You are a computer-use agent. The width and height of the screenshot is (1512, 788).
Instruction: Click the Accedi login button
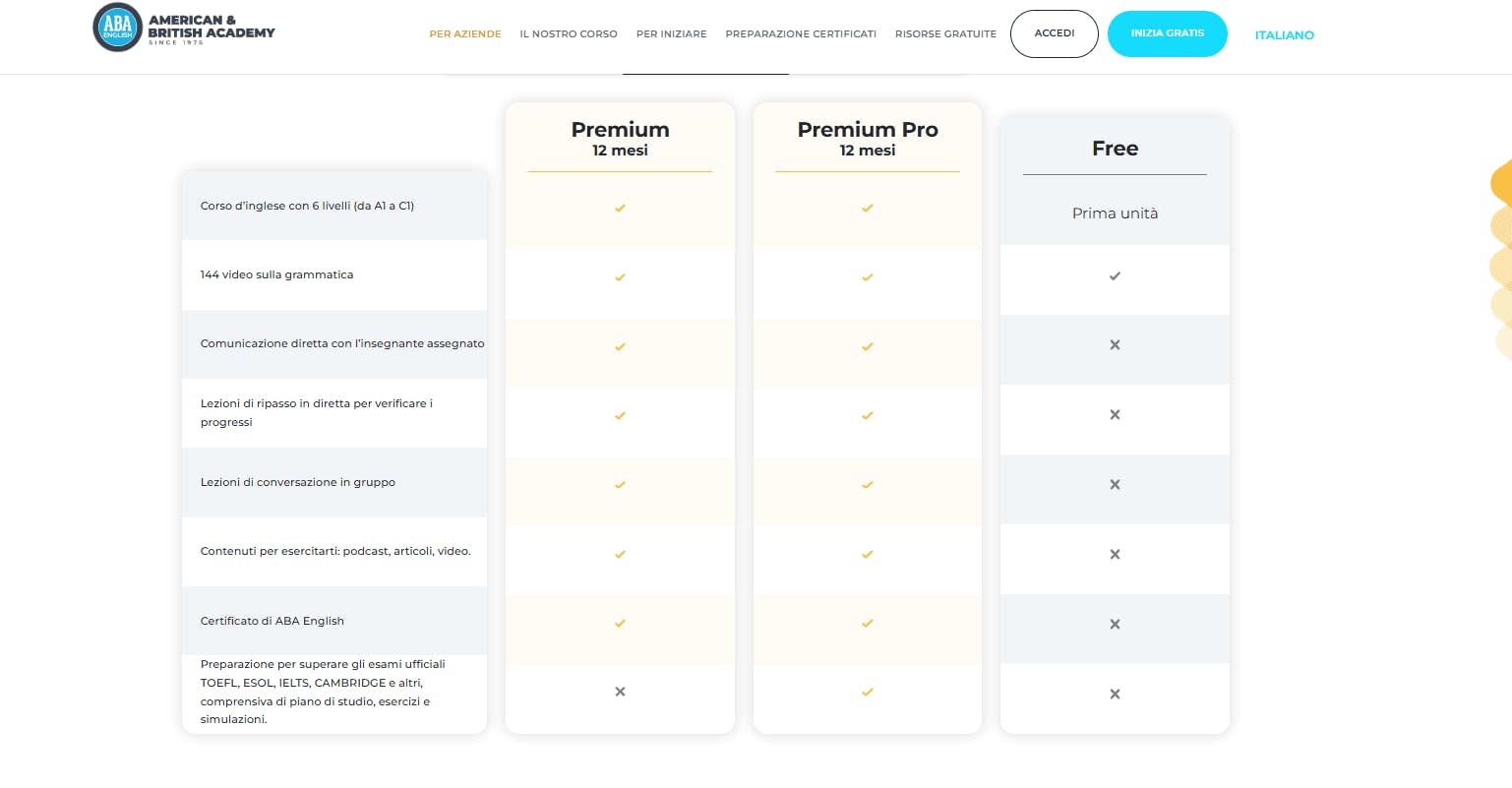tap(1055, 33)
